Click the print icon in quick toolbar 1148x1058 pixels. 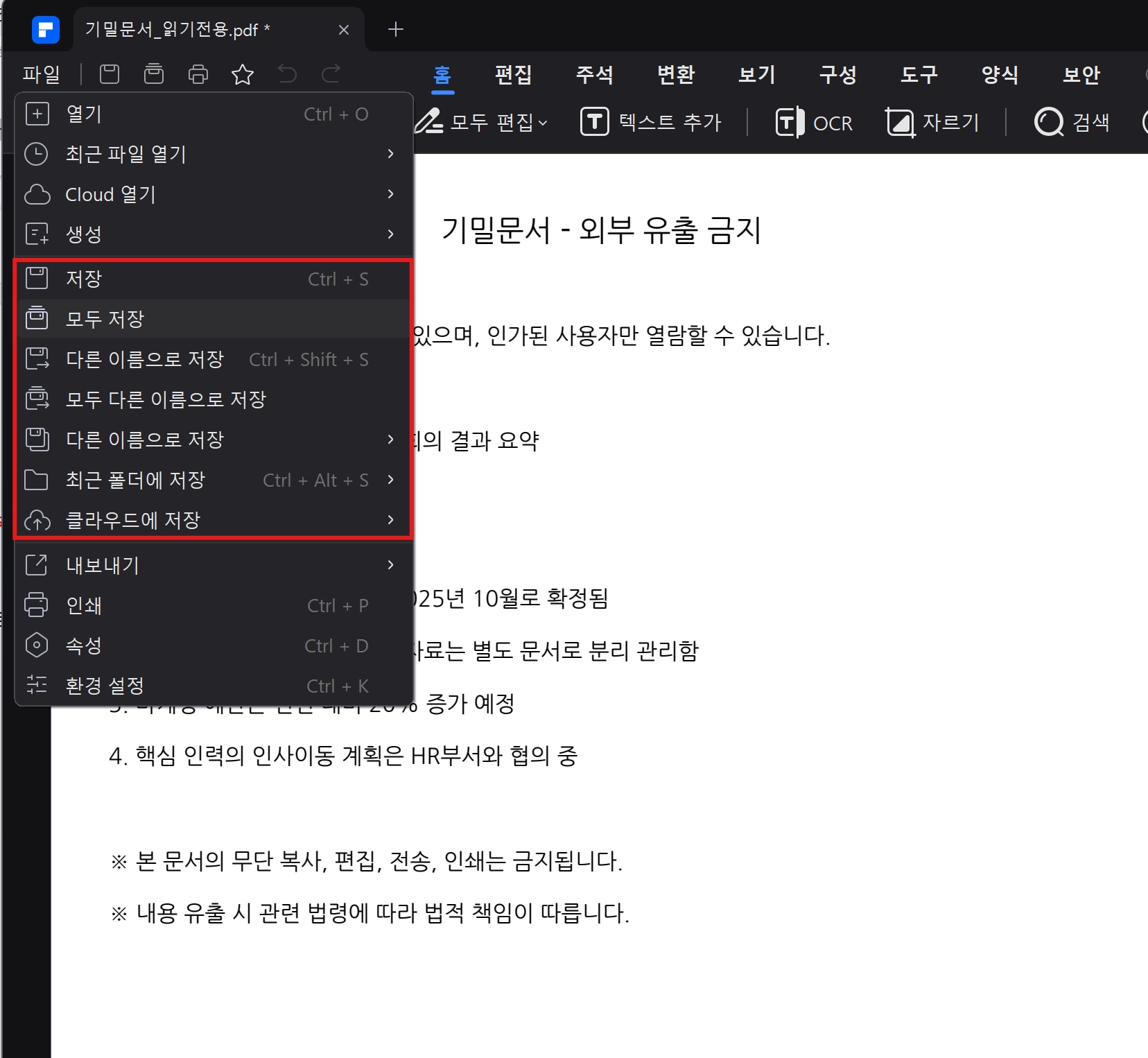coord(198,73)
